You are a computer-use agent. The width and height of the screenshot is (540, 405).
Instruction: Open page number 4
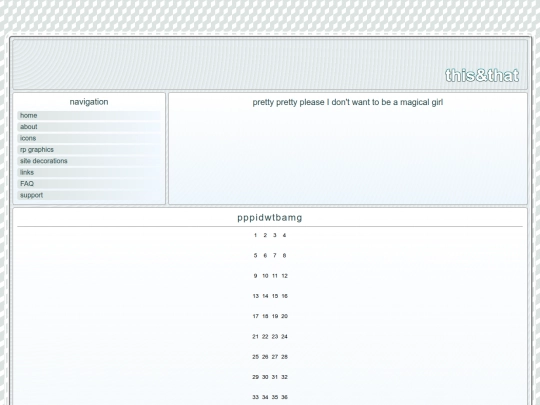284,235
